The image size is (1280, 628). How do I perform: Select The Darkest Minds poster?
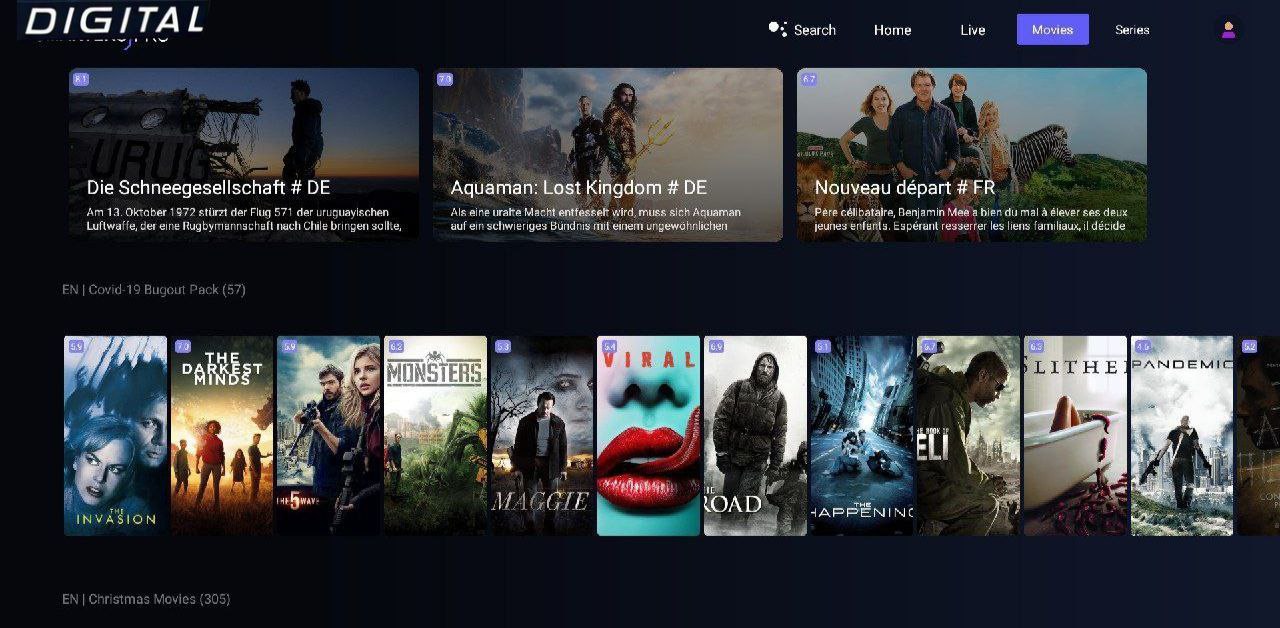pyautogui.click(x=222, y=436)
